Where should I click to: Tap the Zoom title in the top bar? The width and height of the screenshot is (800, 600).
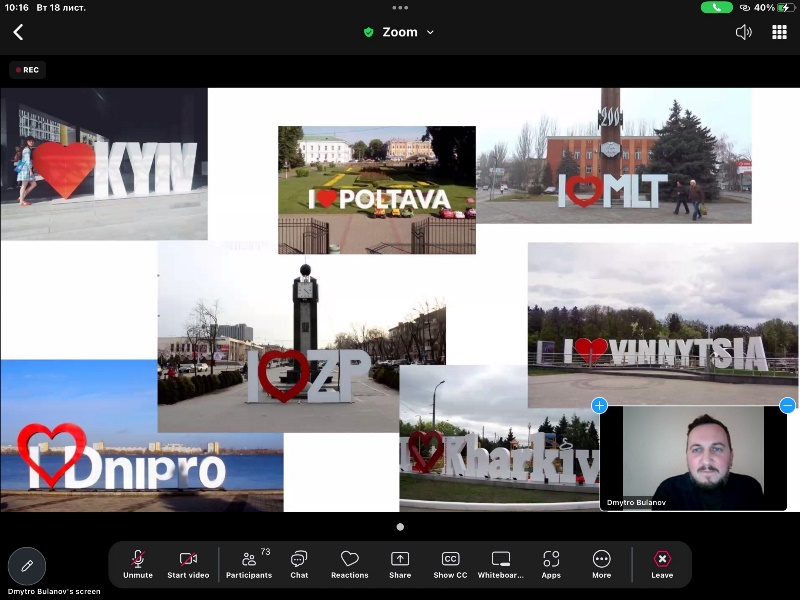click(398, 32)
